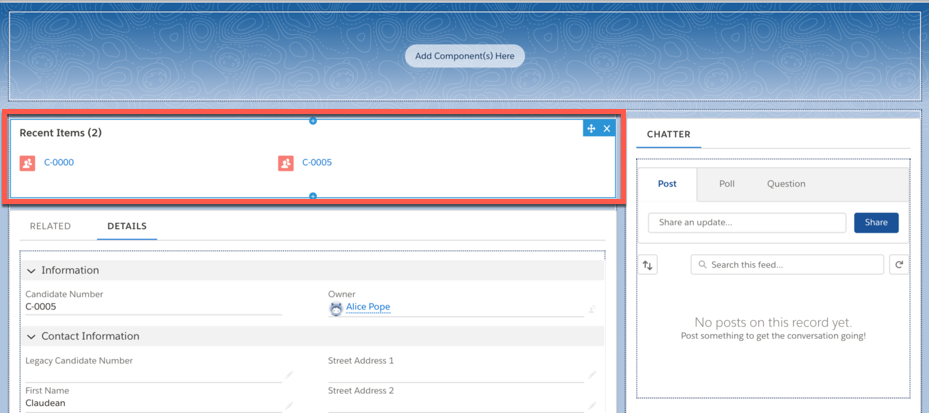
Task: Click the Candidate Number value C-0005
Action: click(41, 307)
